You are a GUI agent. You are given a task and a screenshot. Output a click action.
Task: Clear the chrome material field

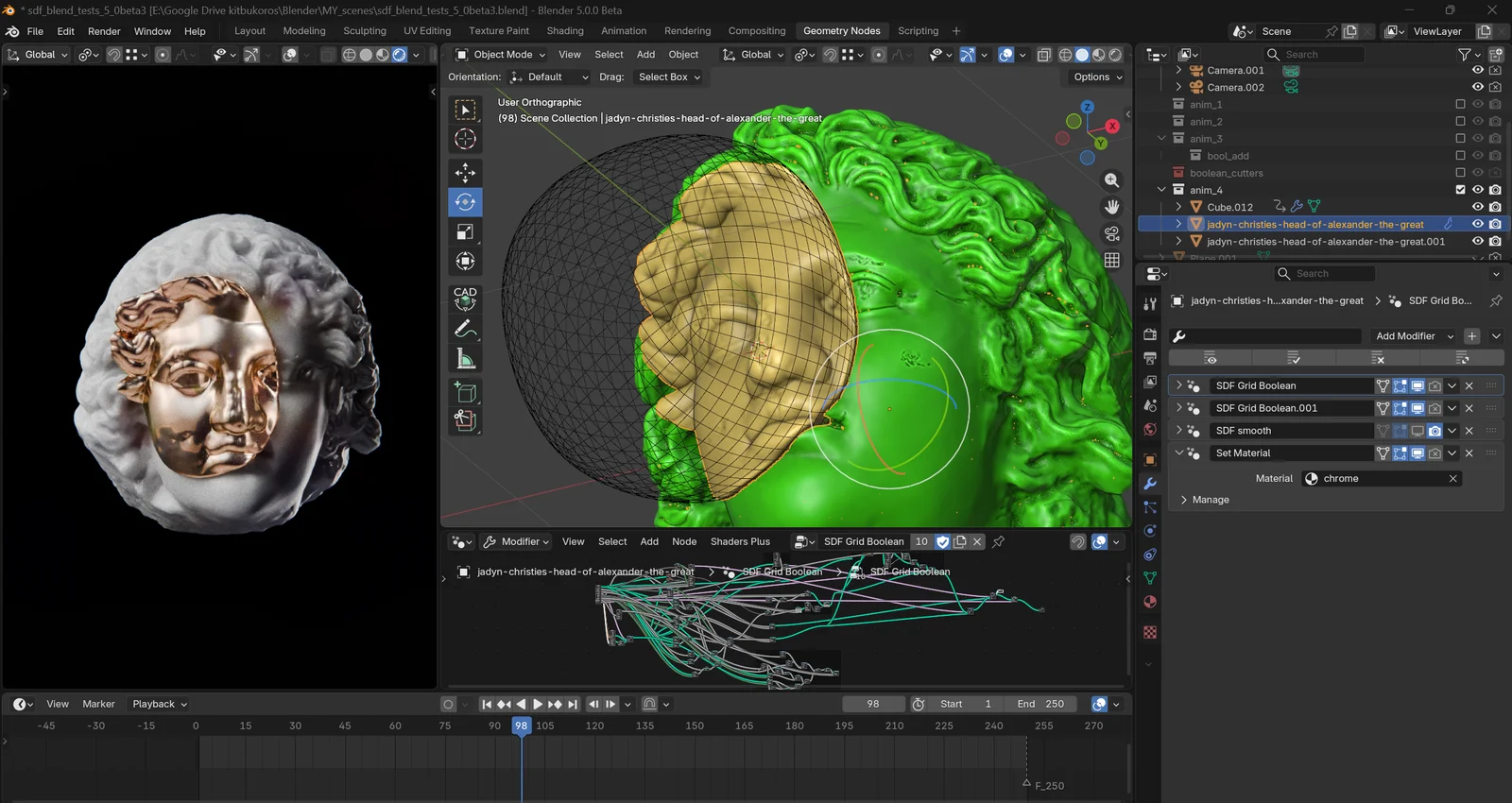pyautogui.click(x=1453, y=479)
